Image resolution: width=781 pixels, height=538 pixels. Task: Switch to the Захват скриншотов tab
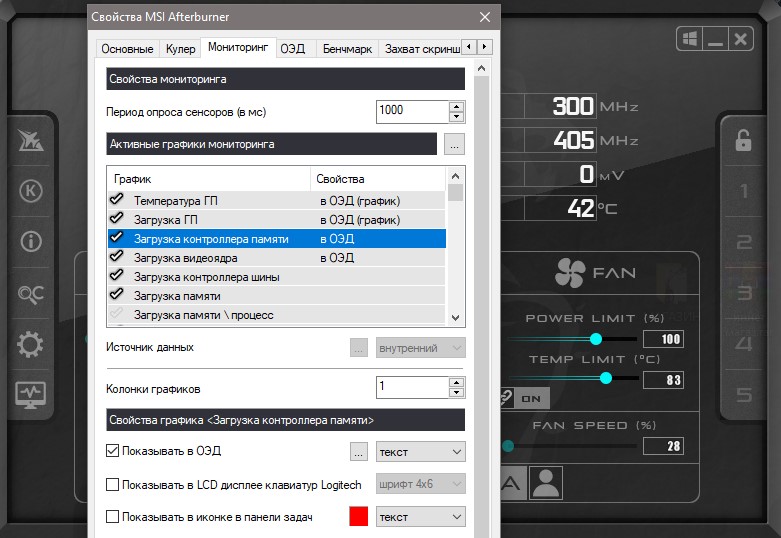point(422,49)
